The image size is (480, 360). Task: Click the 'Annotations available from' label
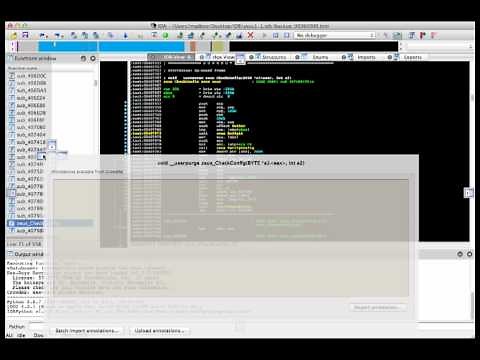[87, 172]
